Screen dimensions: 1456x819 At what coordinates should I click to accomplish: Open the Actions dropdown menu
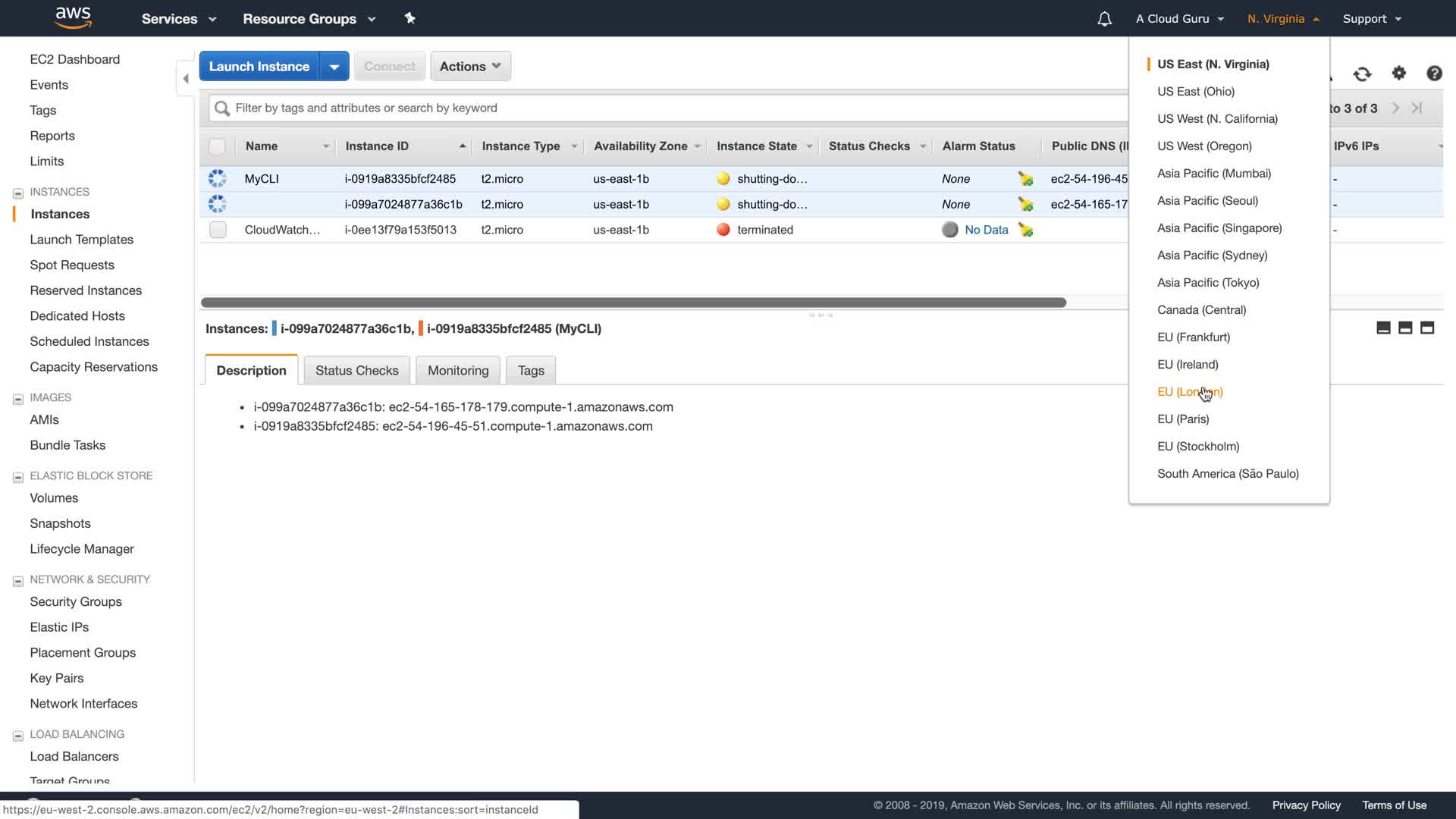point(470,66)
